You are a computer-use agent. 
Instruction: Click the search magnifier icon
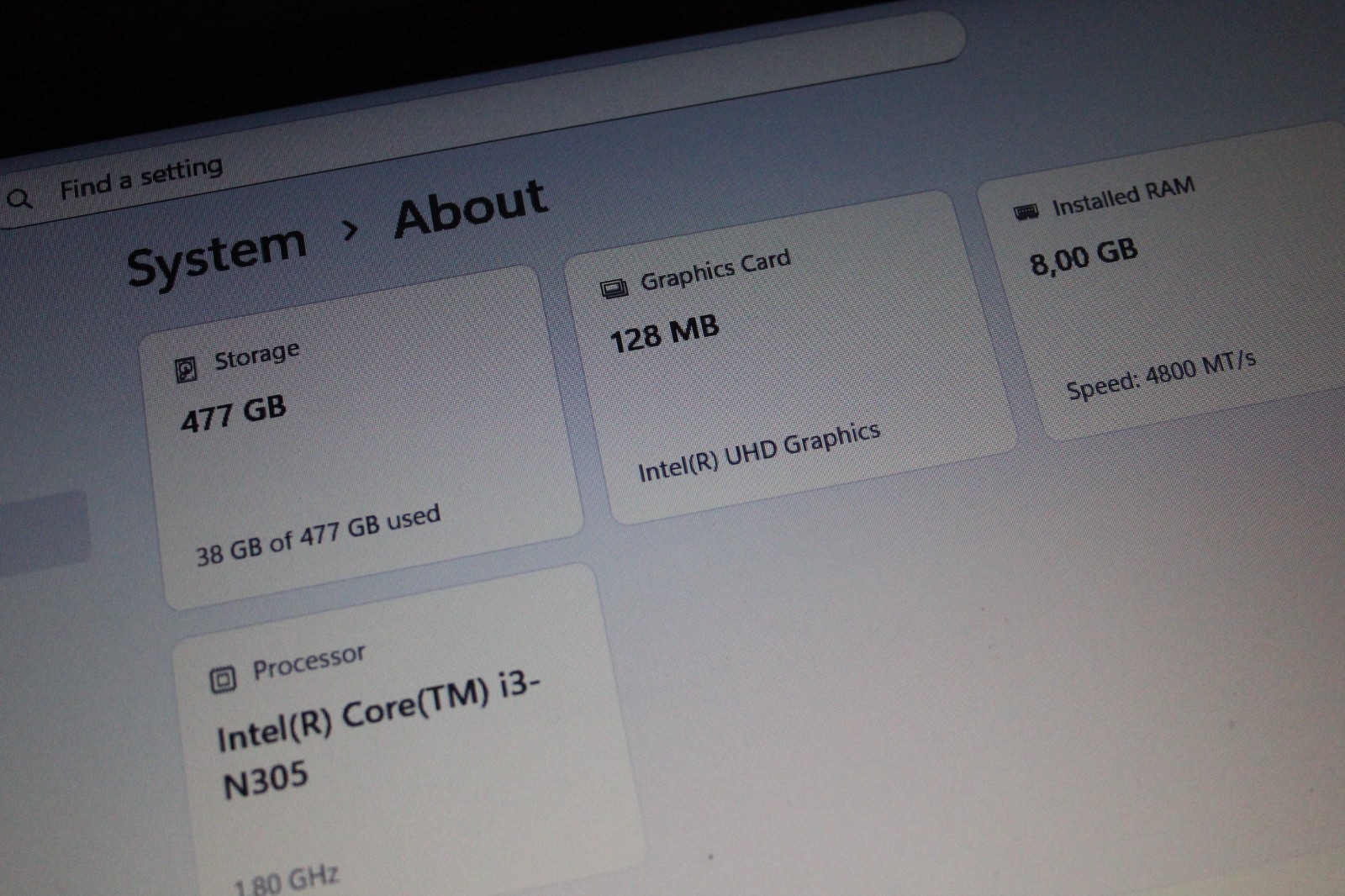coord(19,199)
